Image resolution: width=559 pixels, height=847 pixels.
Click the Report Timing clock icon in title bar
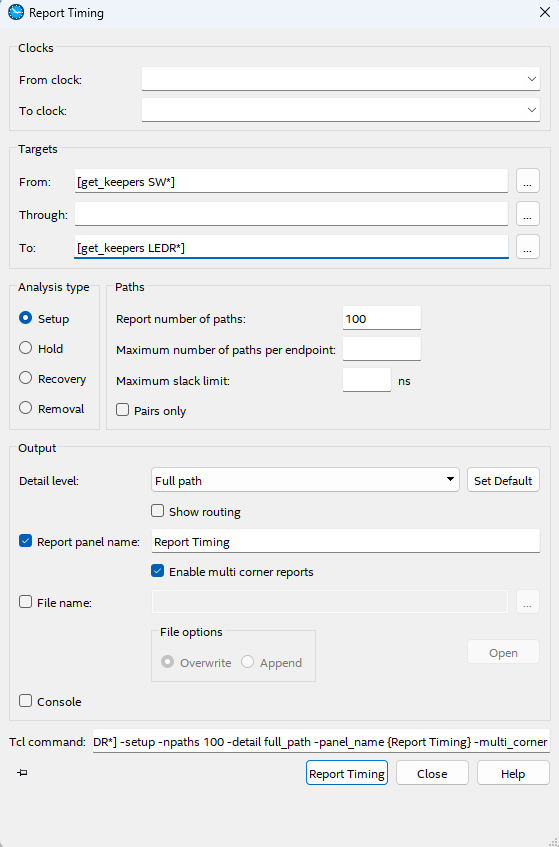click(x=16, y=12)
